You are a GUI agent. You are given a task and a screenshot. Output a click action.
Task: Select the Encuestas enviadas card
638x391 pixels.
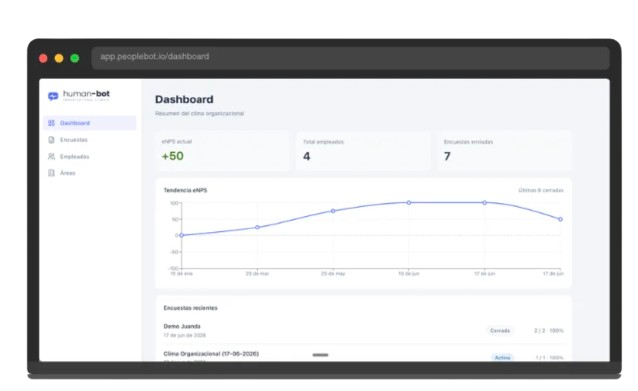click(505, 151)
